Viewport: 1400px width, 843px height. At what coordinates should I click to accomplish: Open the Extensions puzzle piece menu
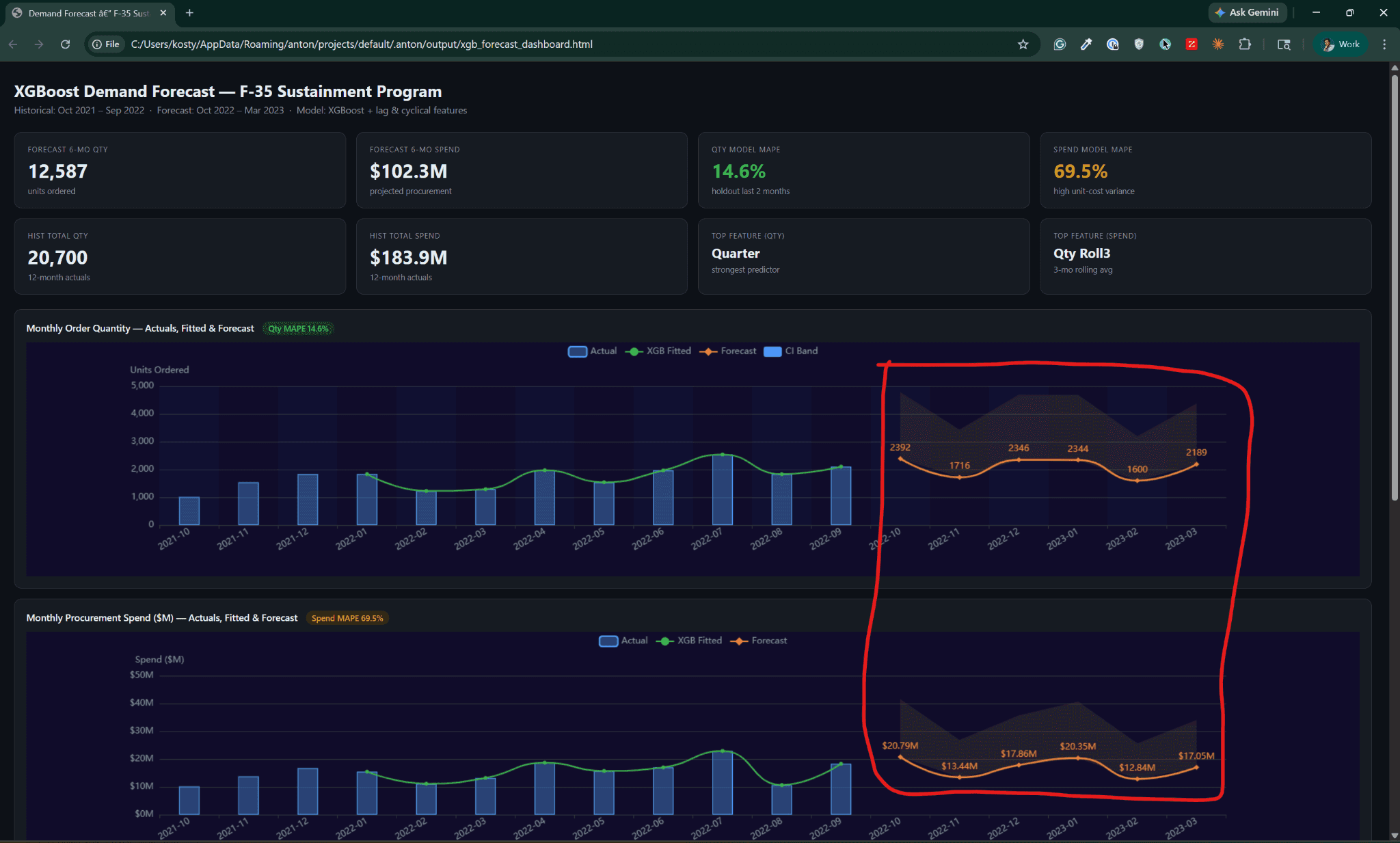(x=1245, y=44)
